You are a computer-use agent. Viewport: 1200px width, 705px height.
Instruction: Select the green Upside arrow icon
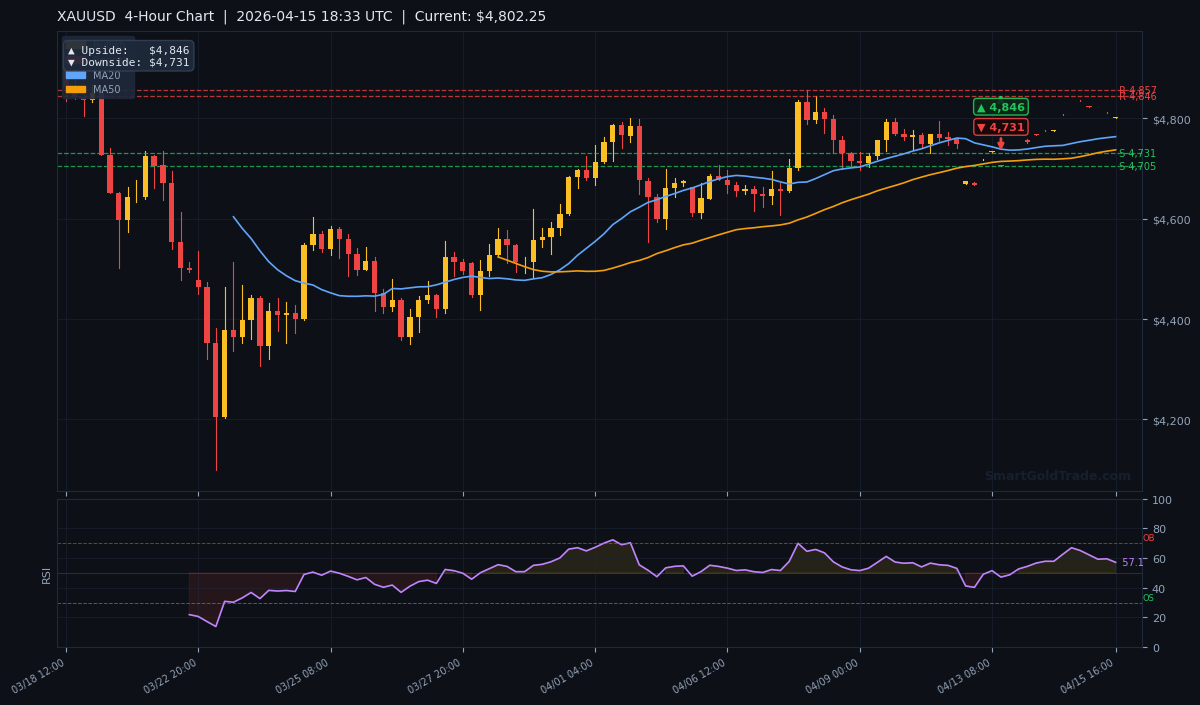click(x=71, y=50)
